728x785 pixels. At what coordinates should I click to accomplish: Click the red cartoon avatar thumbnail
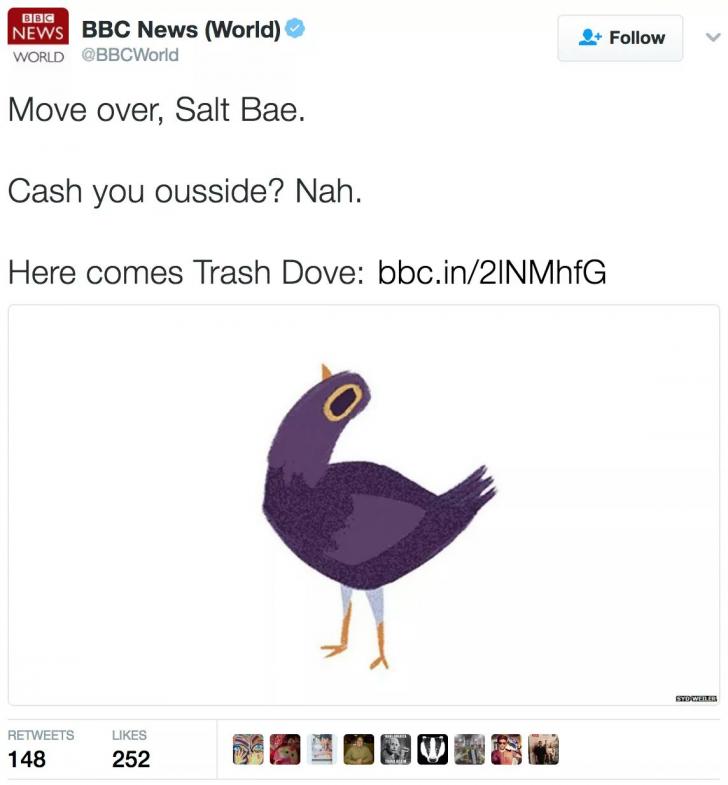(x=285, y=749)
